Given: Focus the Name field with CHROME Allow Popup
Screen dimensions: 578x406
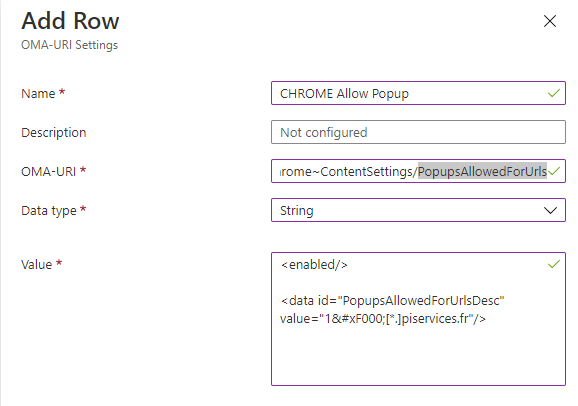Looking at the screenshot, I should point(418,93).
